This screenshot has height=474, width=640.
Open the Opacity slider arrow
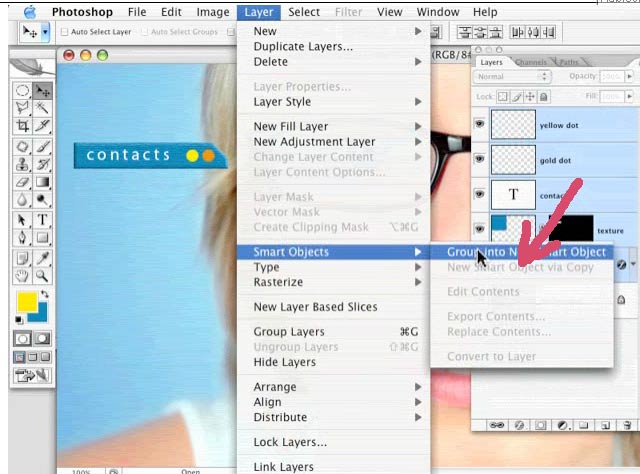629,76
